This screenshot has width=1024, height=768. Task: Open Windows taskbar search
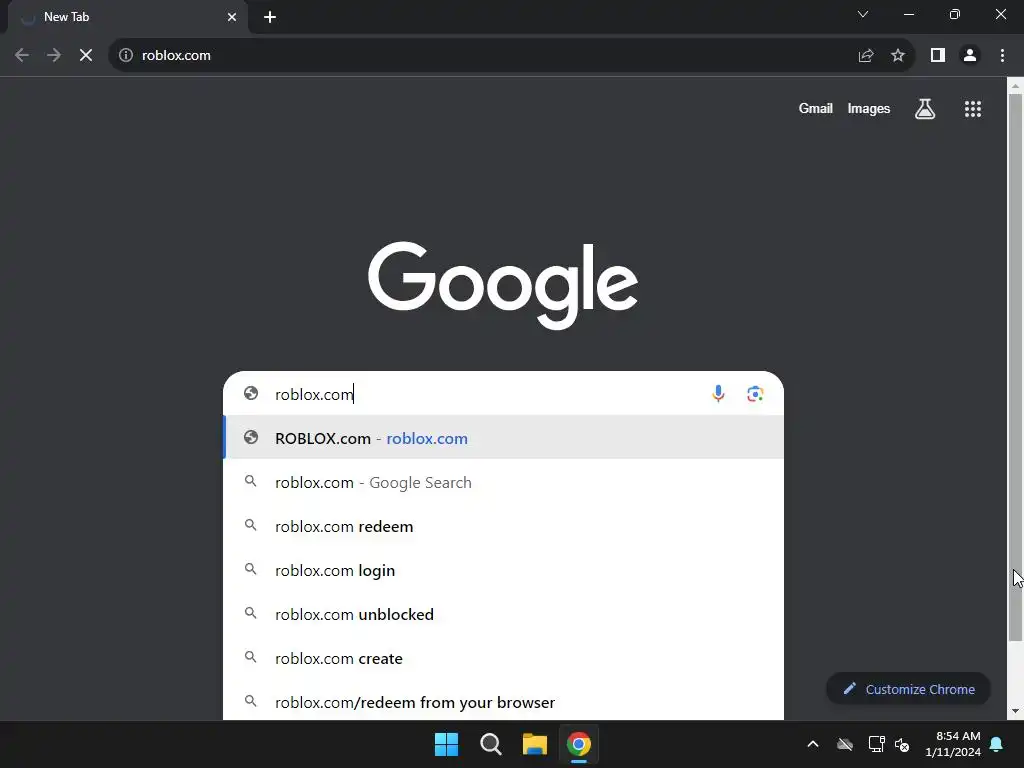pyautogui.click(x=490, y=744)
